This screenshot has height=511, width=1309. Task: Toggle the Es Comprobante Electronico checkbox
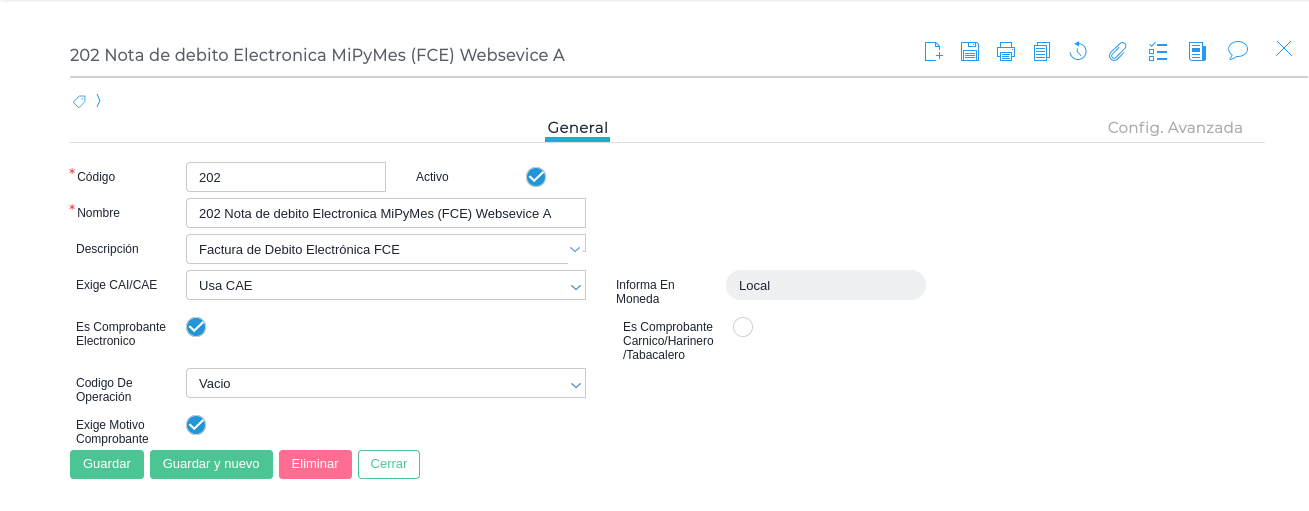pyautogui.click(x=196, y=327)
